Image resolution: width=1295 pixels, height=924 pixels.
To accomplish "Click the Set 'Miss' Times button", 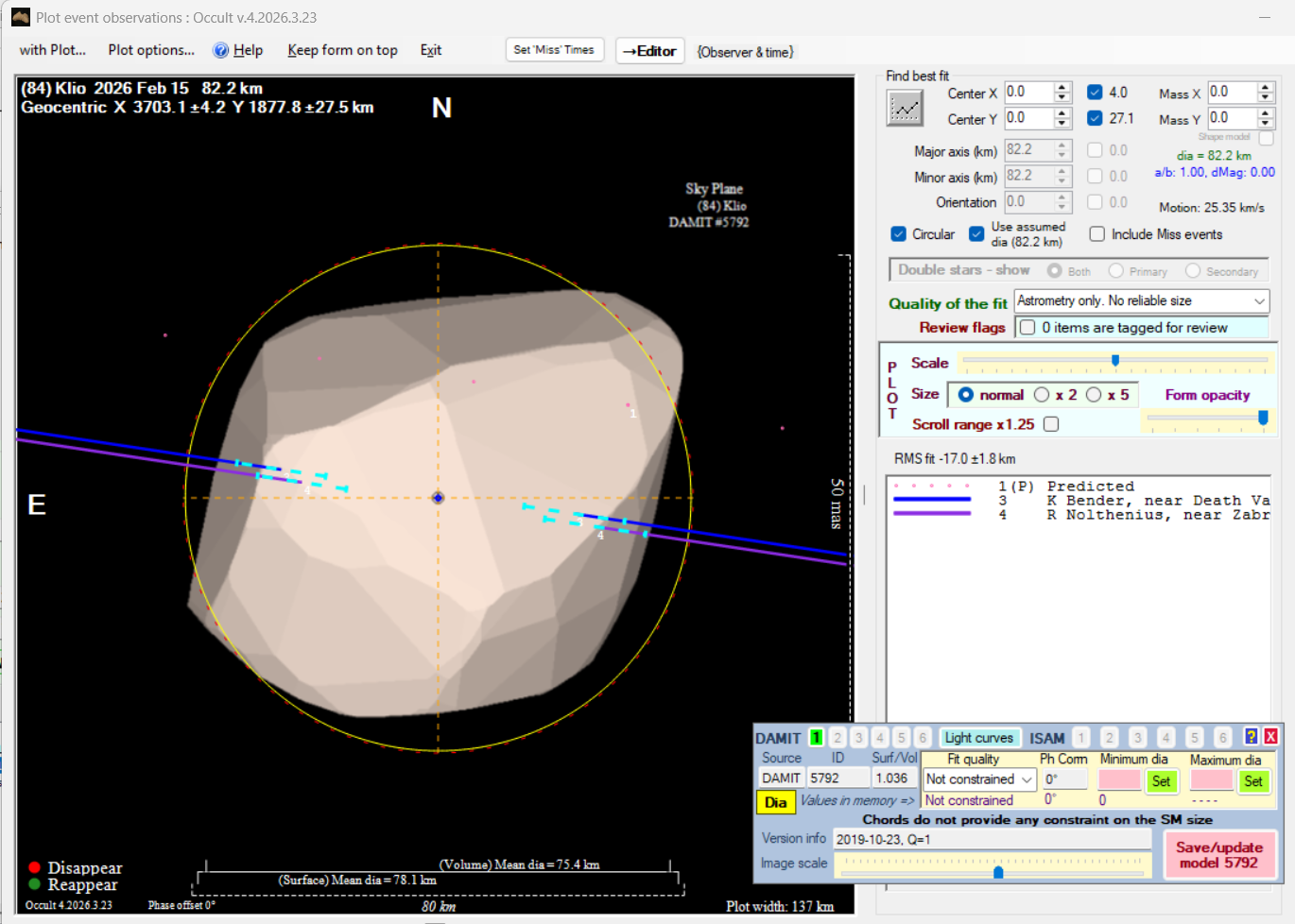I will coord(554,50).
